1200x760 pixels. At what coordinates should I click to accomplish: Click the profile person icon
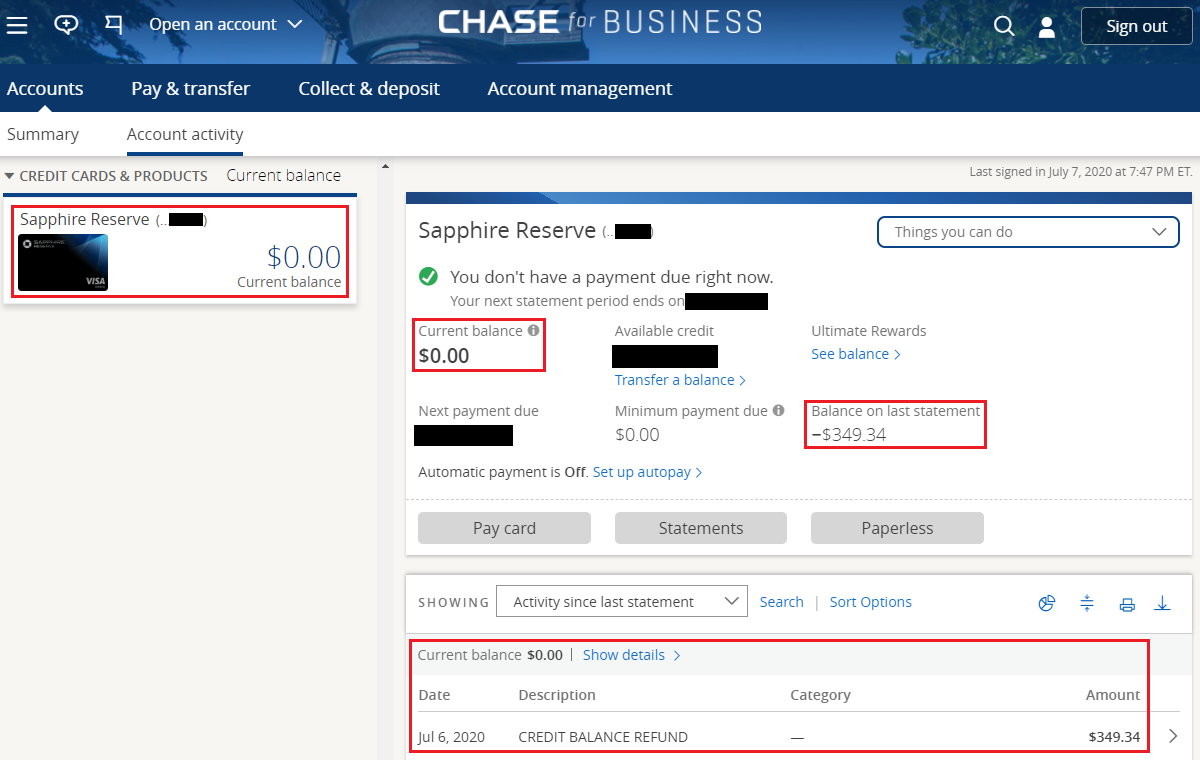tap(1046, 25)
